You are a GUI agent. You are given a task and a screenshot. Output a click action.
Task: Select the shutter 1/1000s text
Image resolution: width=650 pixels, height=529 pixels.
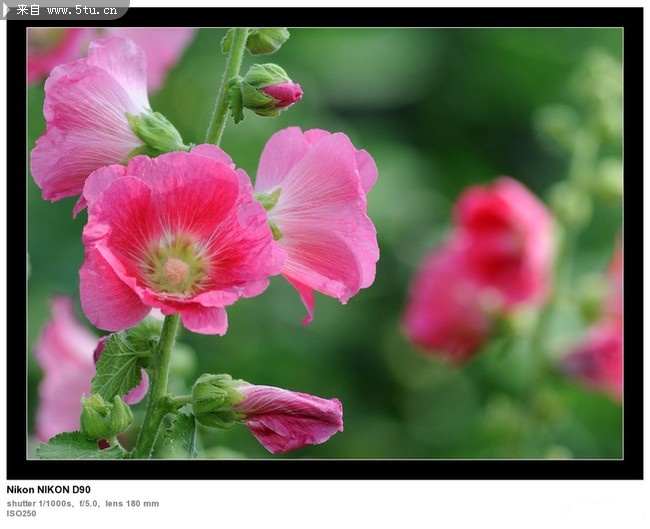tap(40, 503)
